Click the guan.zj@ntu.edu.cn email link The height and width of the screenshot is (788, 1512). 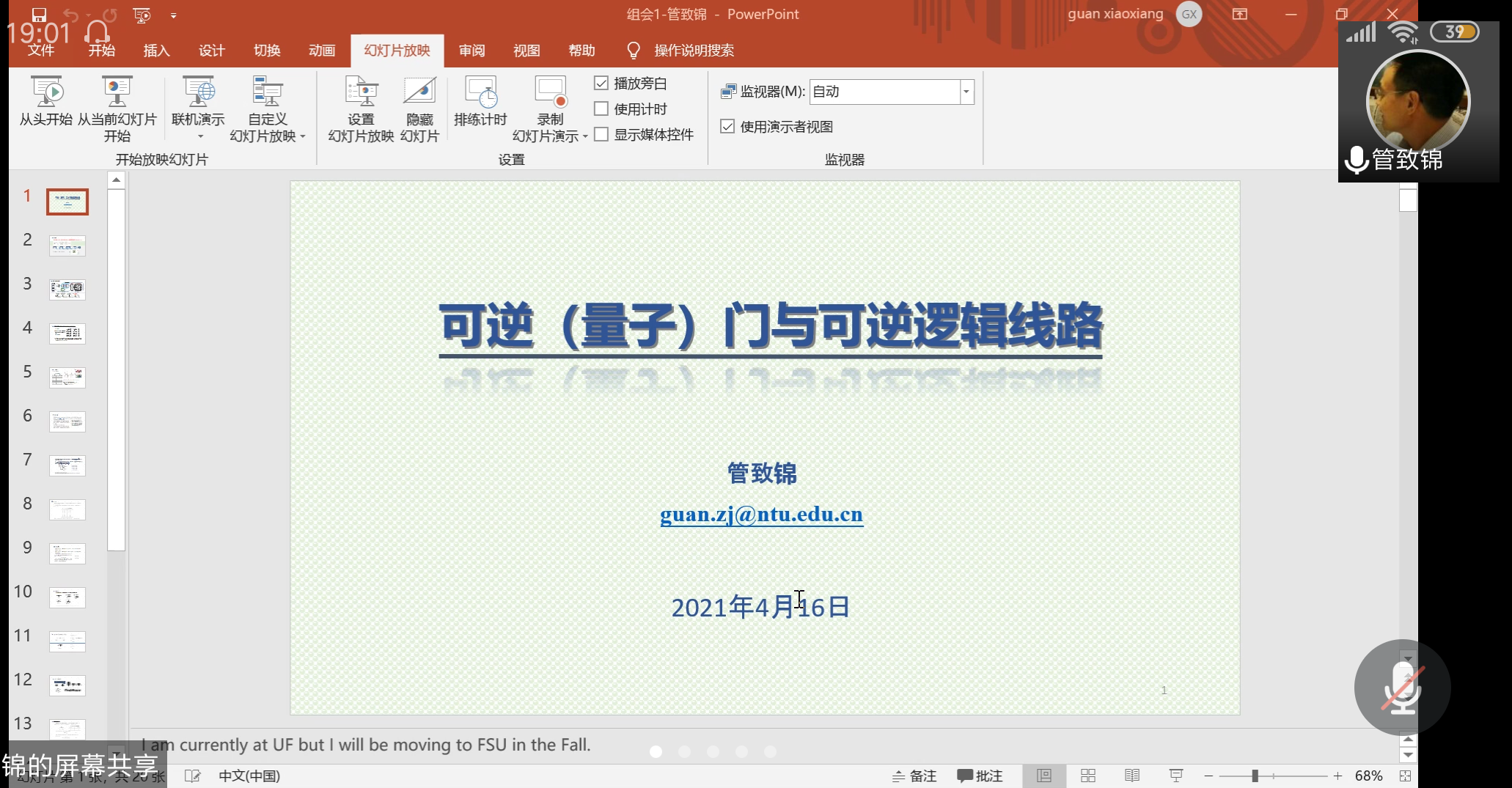(761, 515)
